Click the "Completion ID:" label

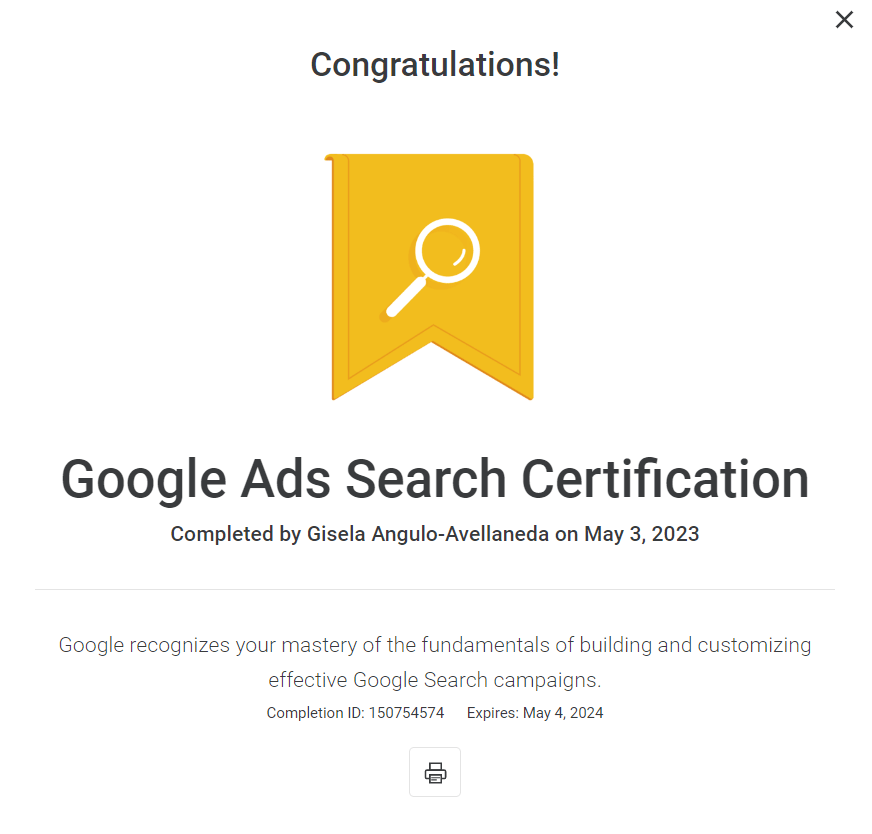316,713
